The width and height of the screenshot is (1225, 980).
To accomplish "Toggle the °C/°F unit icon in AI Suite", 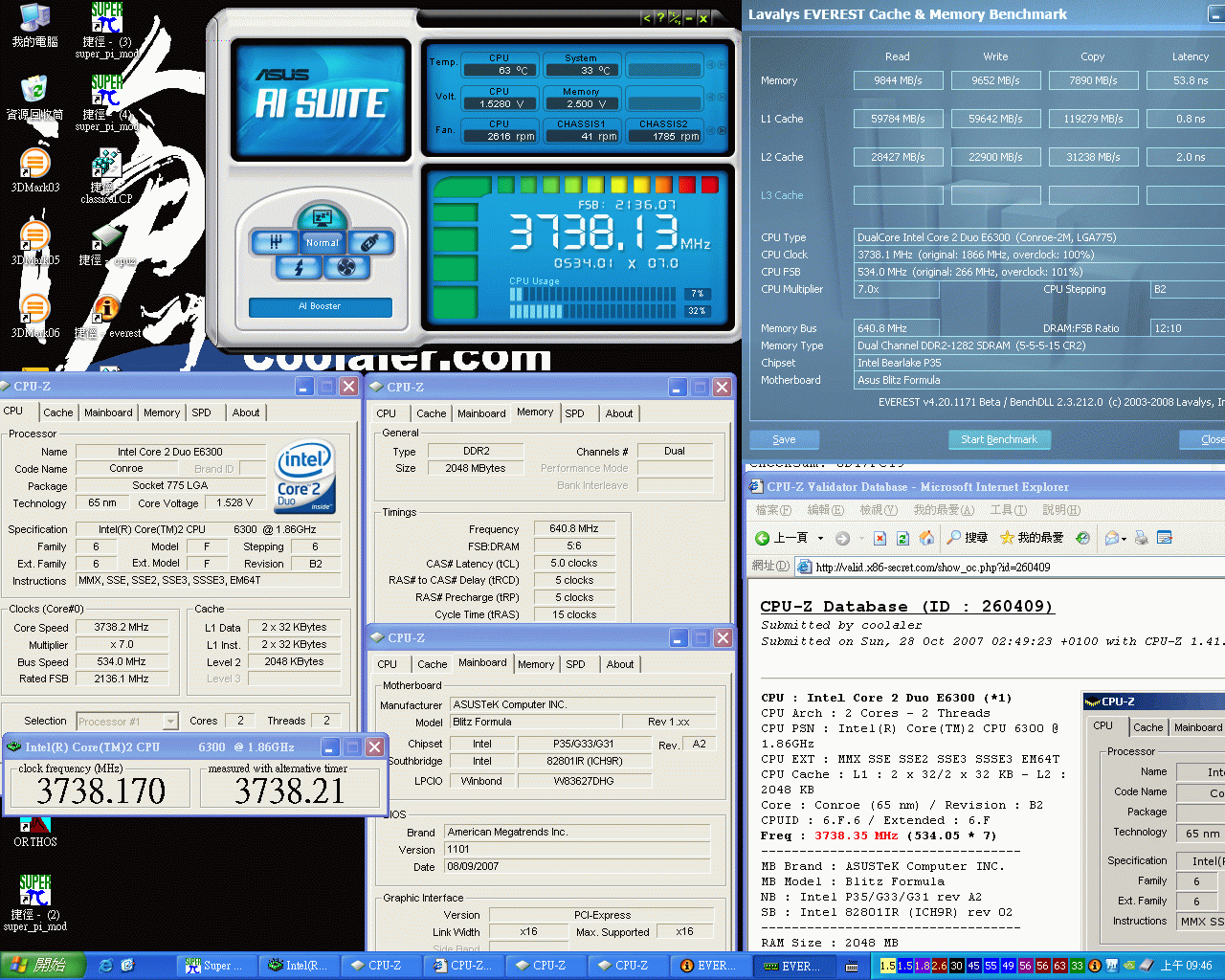I will (x=675, y=18).
